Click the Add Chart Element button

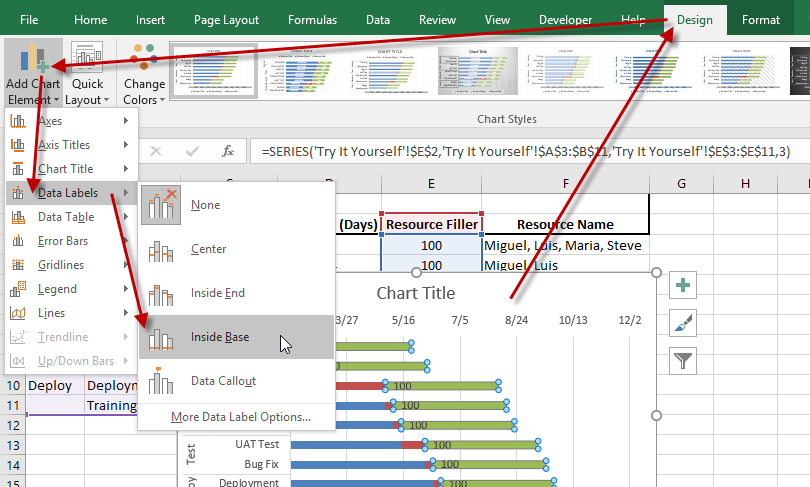(x=31, y=71)
